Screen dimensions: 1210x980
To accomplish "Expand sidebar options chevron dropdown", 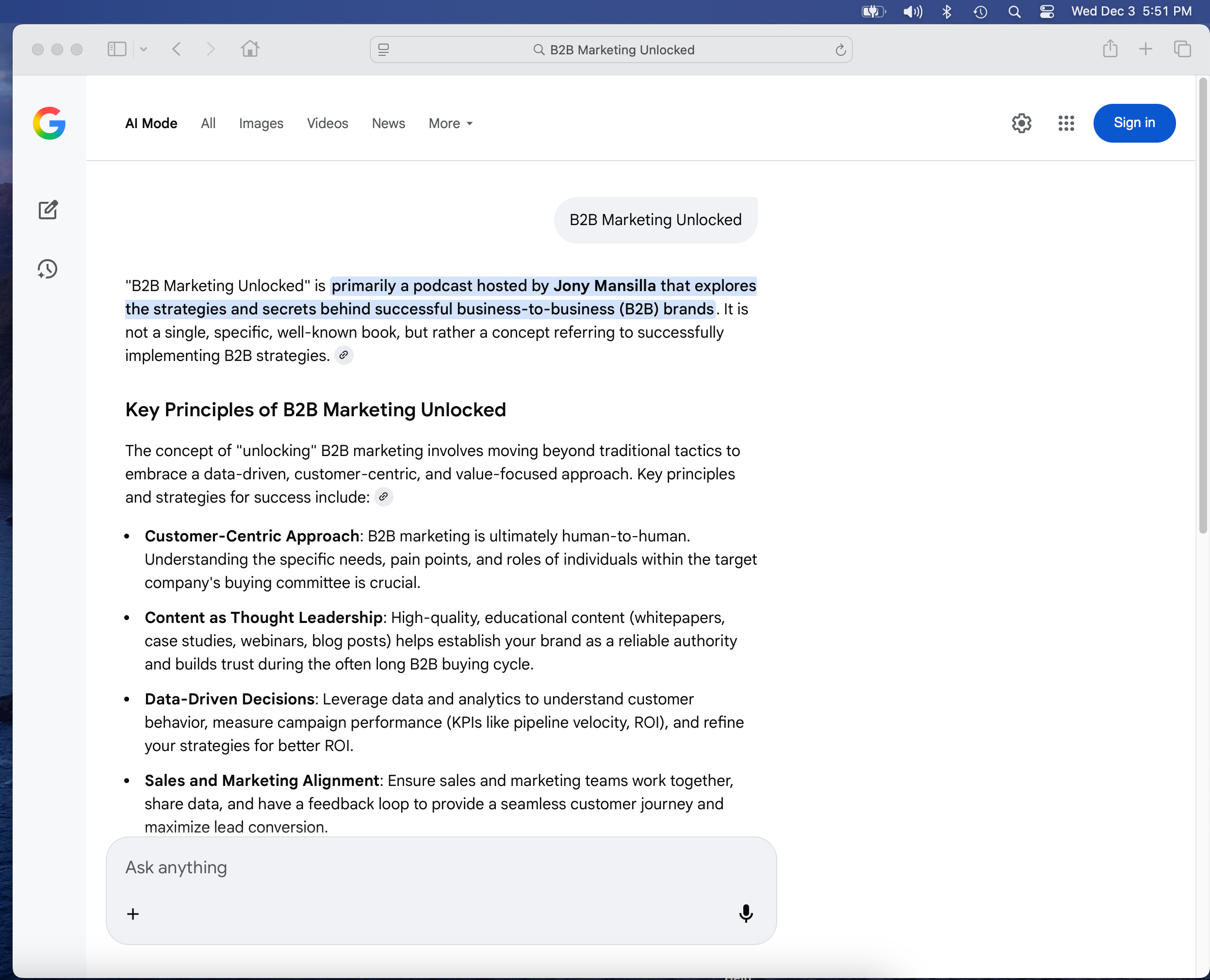I will (144, 49).
